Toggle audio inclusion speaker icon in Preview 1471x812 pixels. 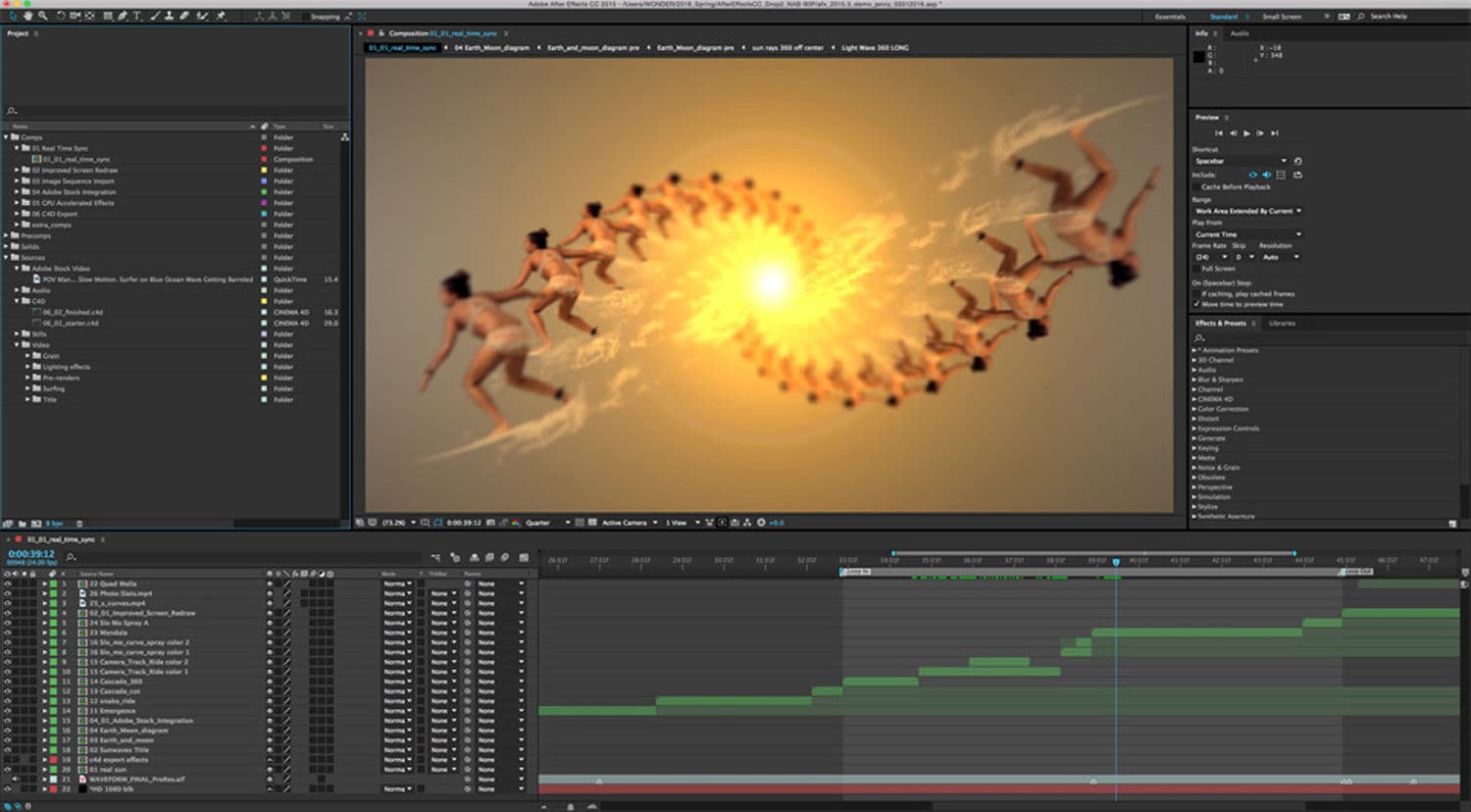click(1266, 175)
